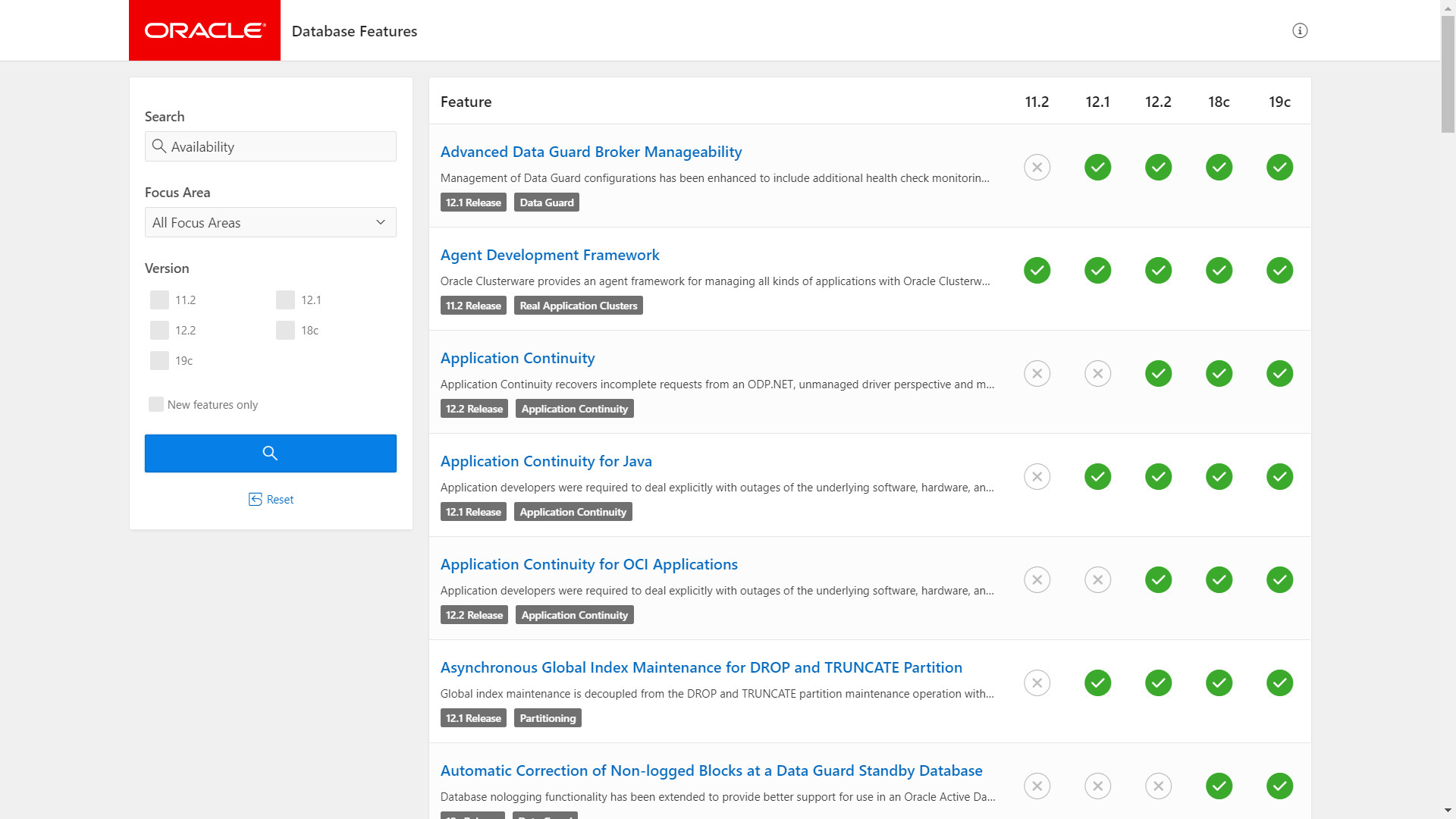This screenshot has width=1456, height=819.
Task: Click the info icon in the header
Action: (1300, 31)
